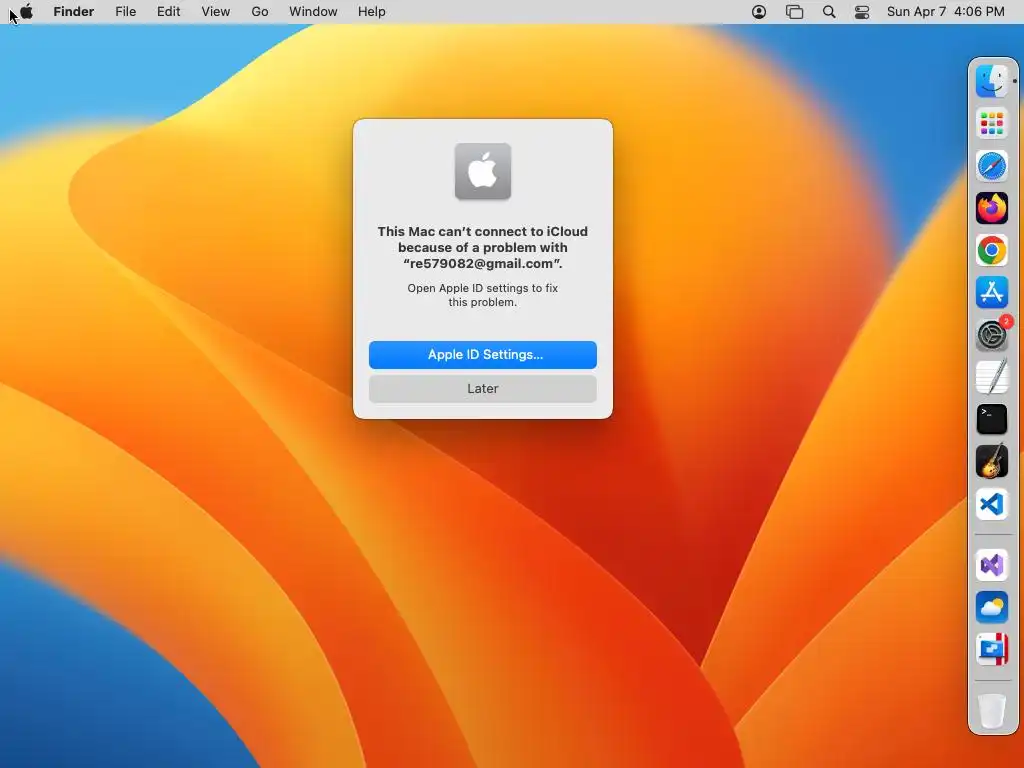Open Launchpad from the Dock
Screen dimensions: 1024x768
coord(992,123)
